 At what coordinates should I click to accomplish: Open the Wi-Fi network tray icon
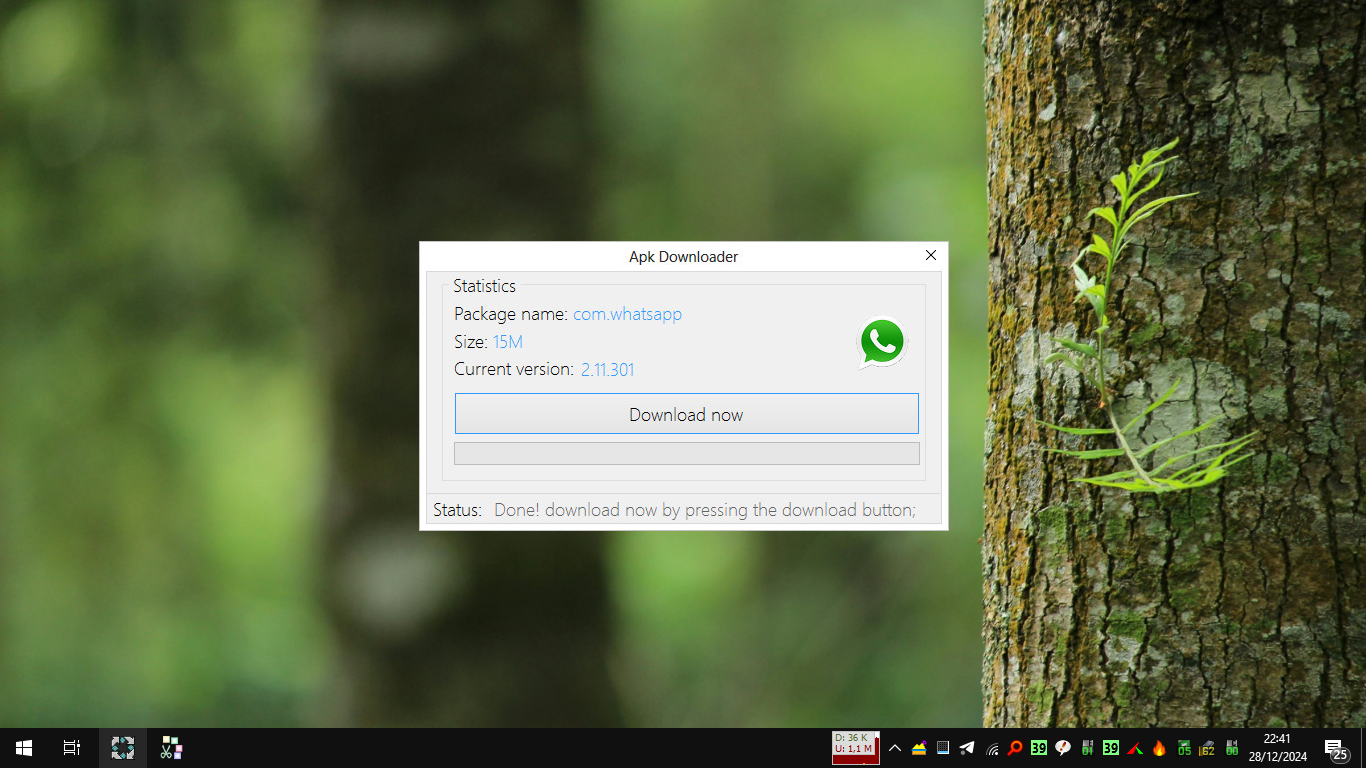pos(992,749)
